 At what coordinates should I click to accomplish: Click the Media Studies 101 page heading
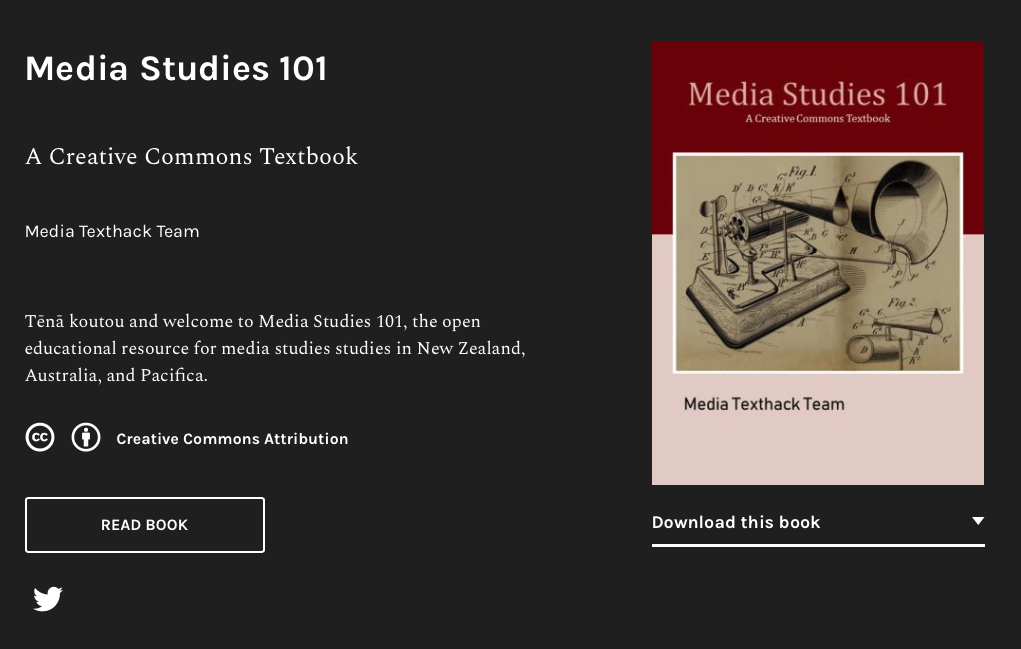(x=176, y=68)
